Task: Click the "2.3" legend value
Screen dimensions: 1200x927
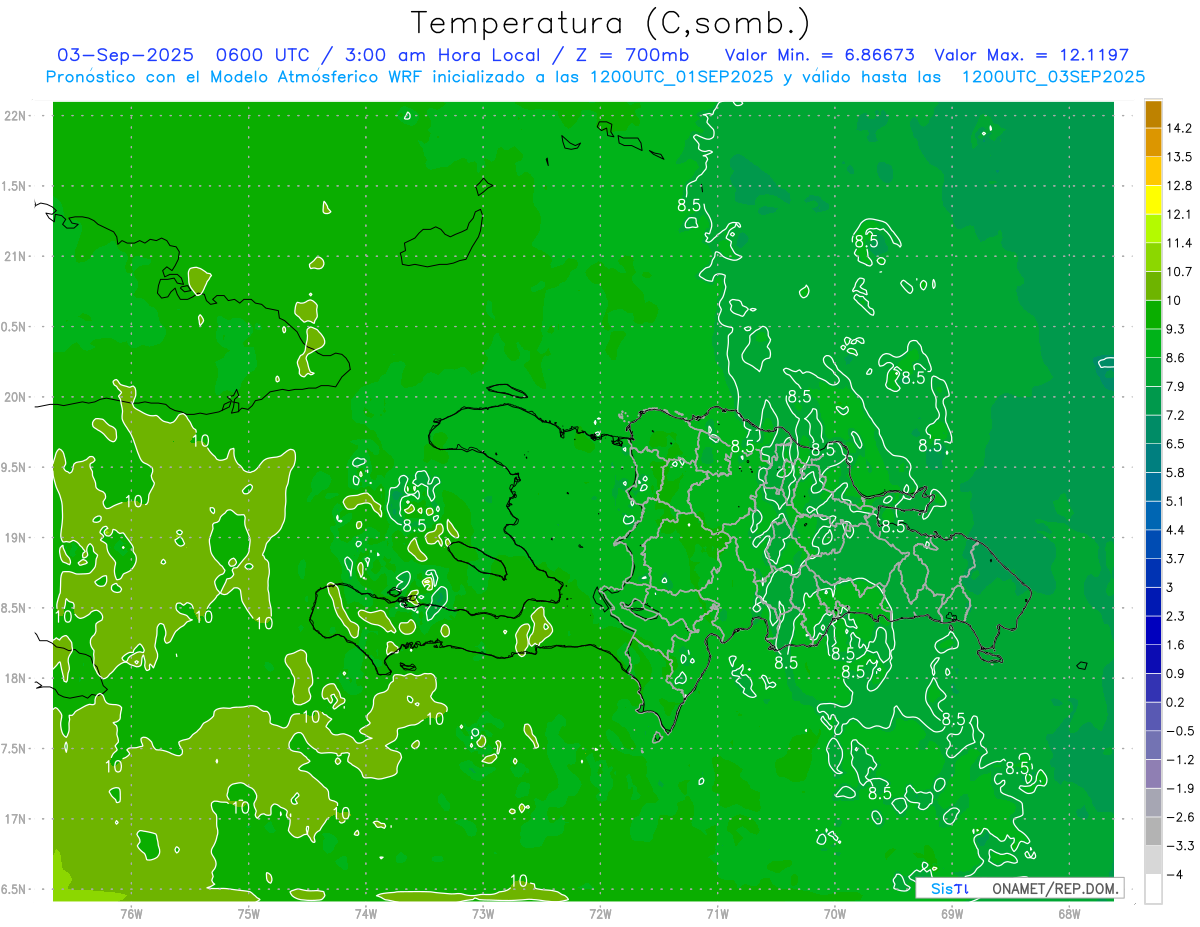Action: (1176, 616)
